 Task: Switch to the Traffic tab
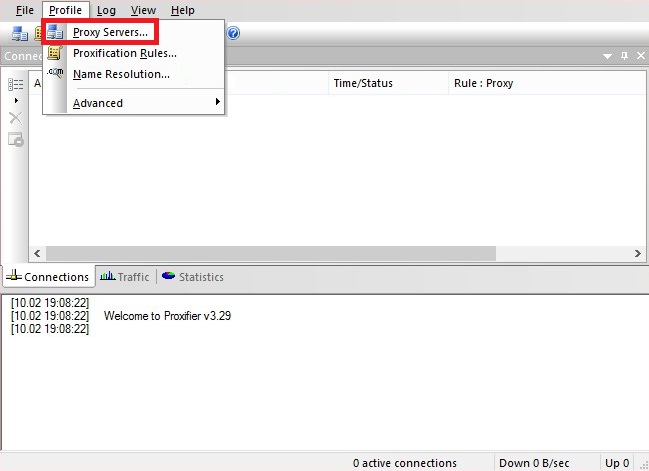[125, 277]
